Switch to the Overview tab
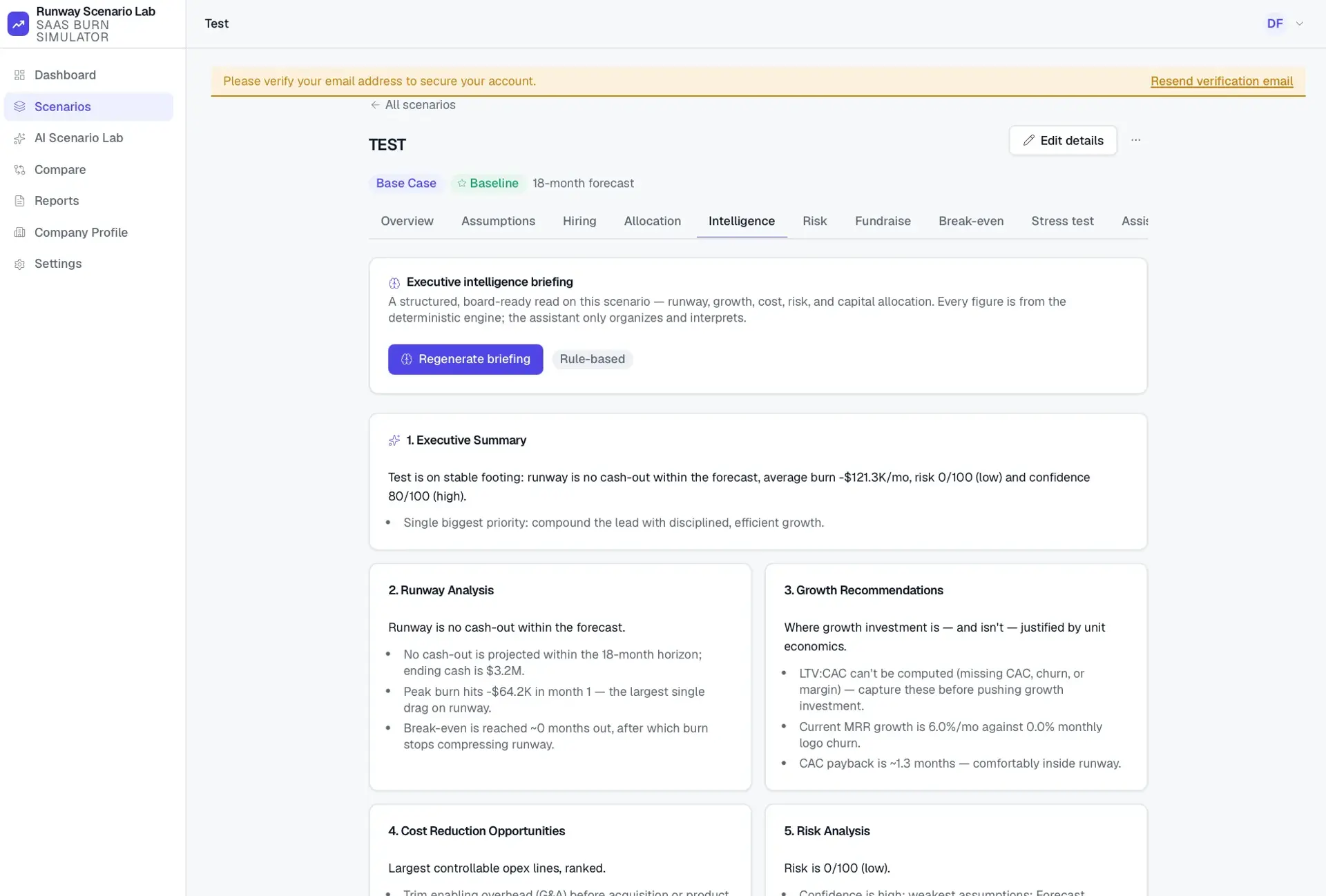Image resolution: width=1326 pixels, height=896 pixels. pos(407,221)
